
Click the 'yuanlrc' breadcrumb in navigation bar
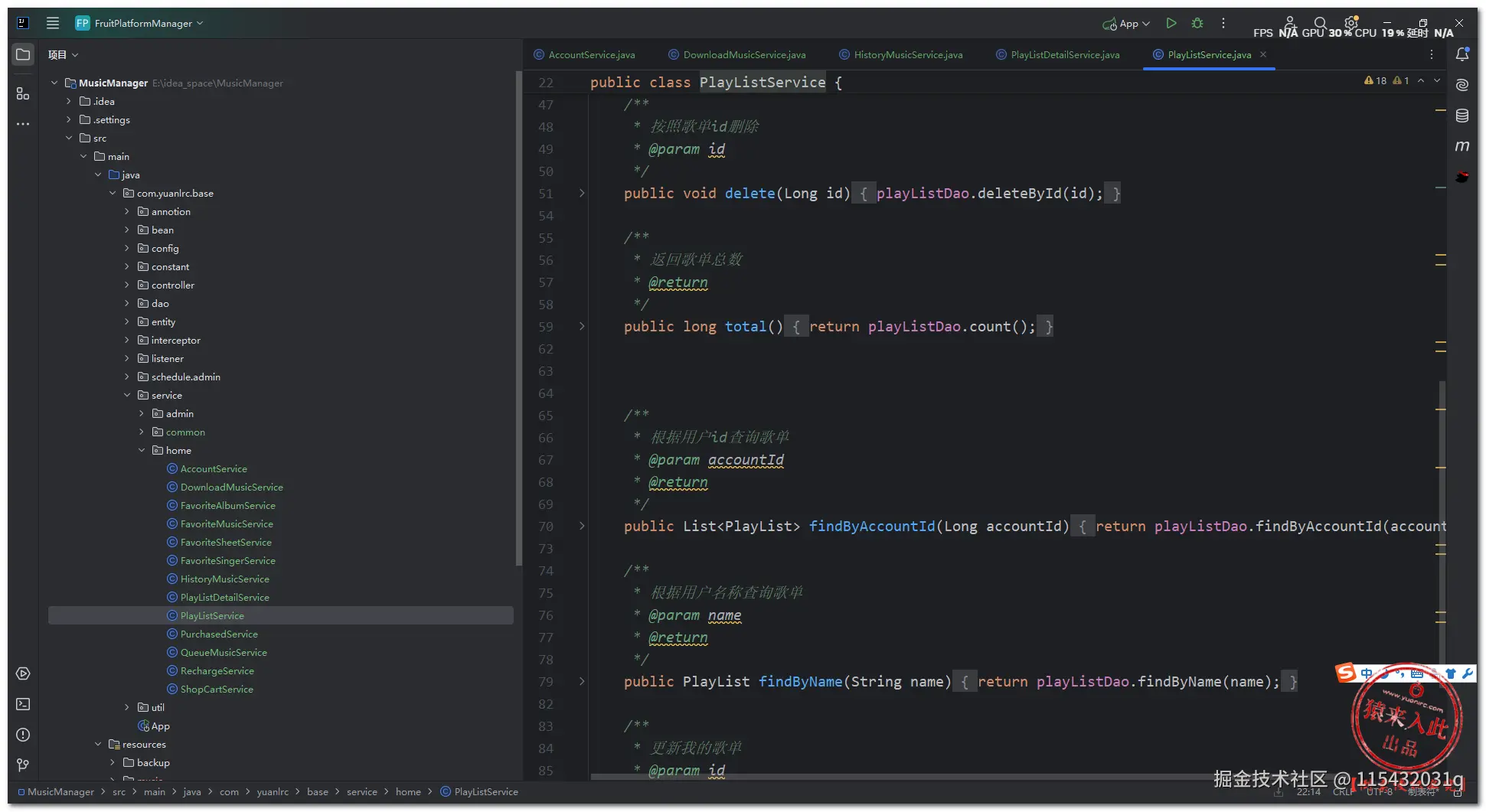coord(273,792)
